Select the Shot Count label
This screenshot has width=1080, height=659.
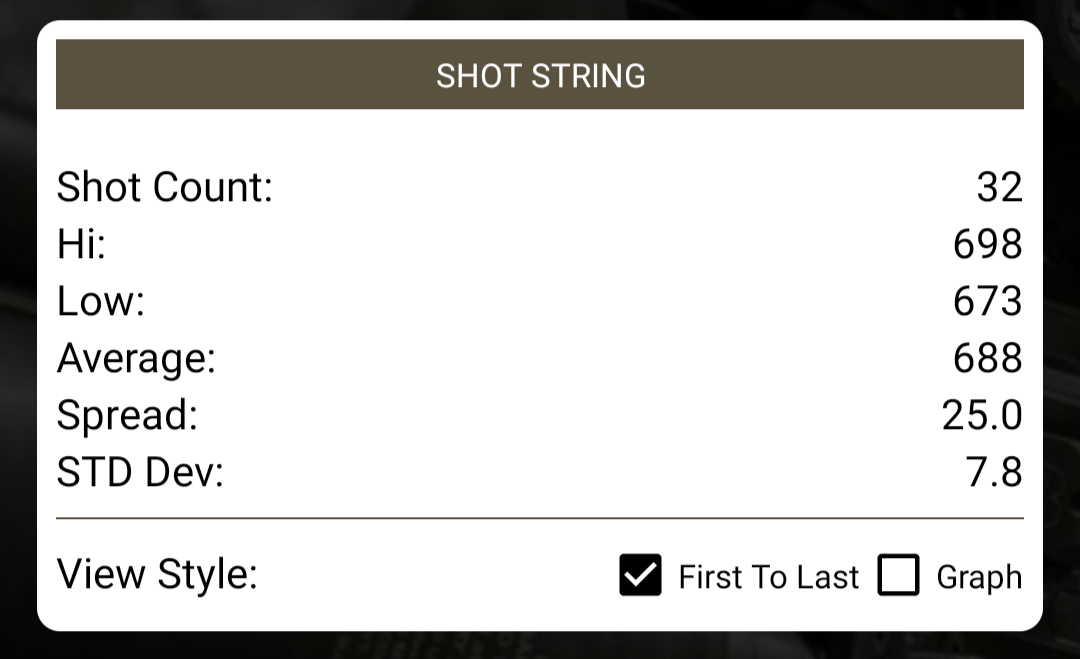pos(165,187)
